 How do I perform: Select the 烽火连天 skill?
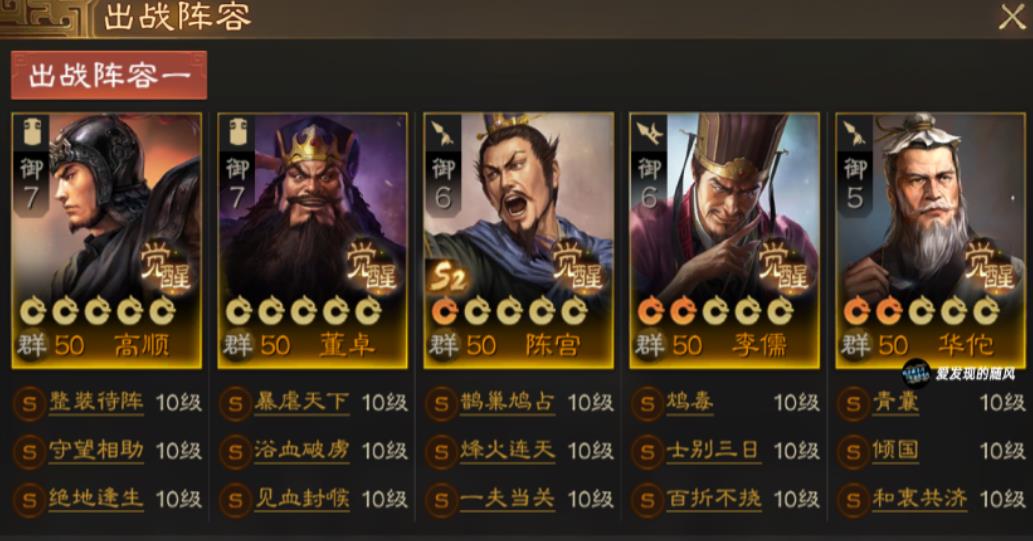pos(507,451)
